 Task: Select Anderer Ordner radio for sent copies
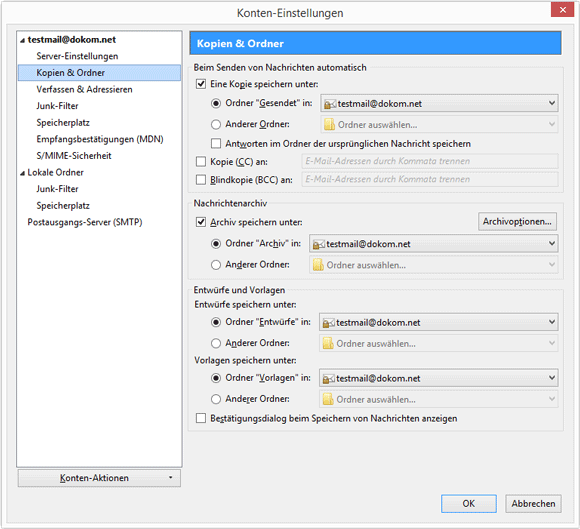point(216,124)
